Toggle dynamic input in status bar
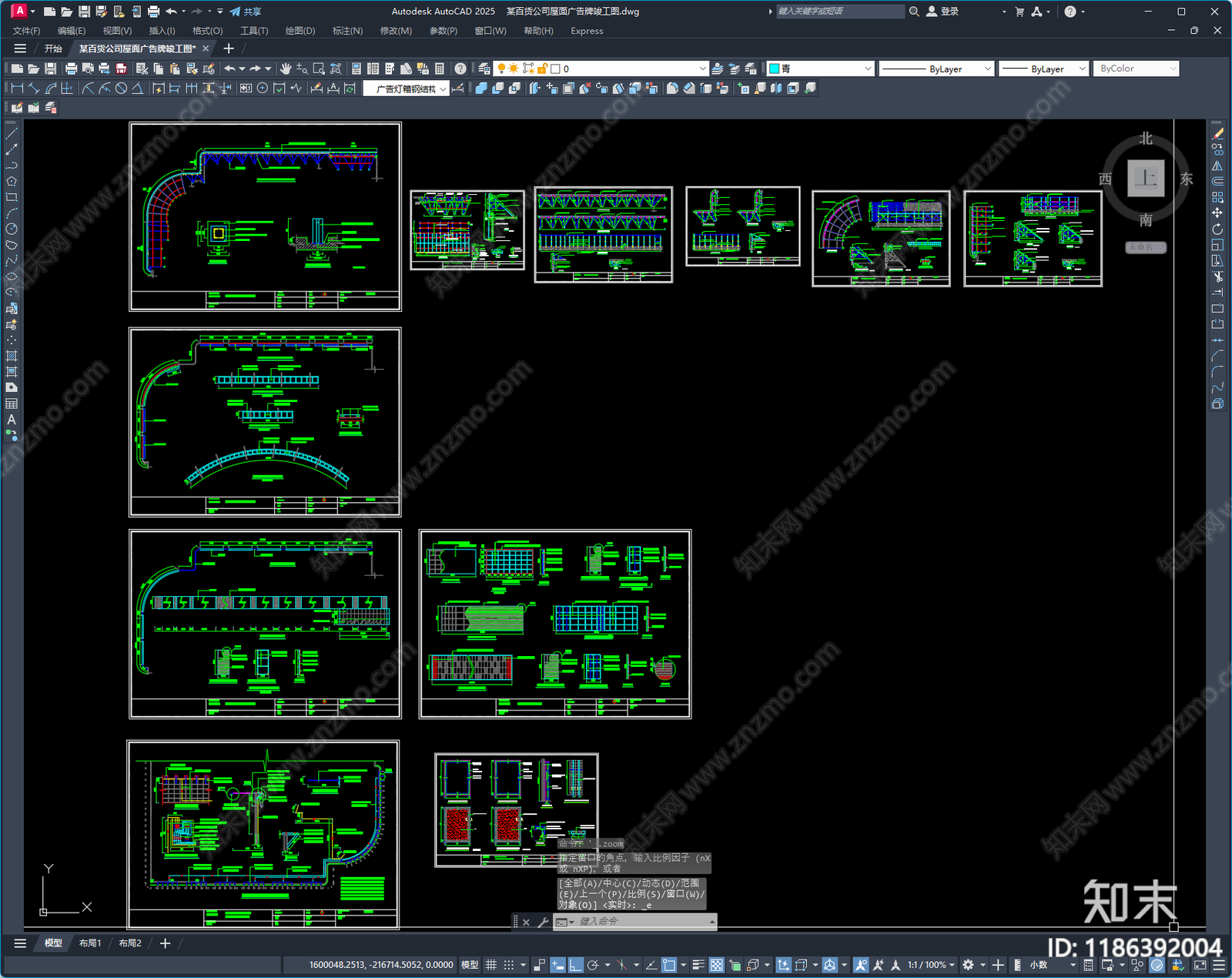The width and height of the screenshot is (1232, 978). [557, 965]
